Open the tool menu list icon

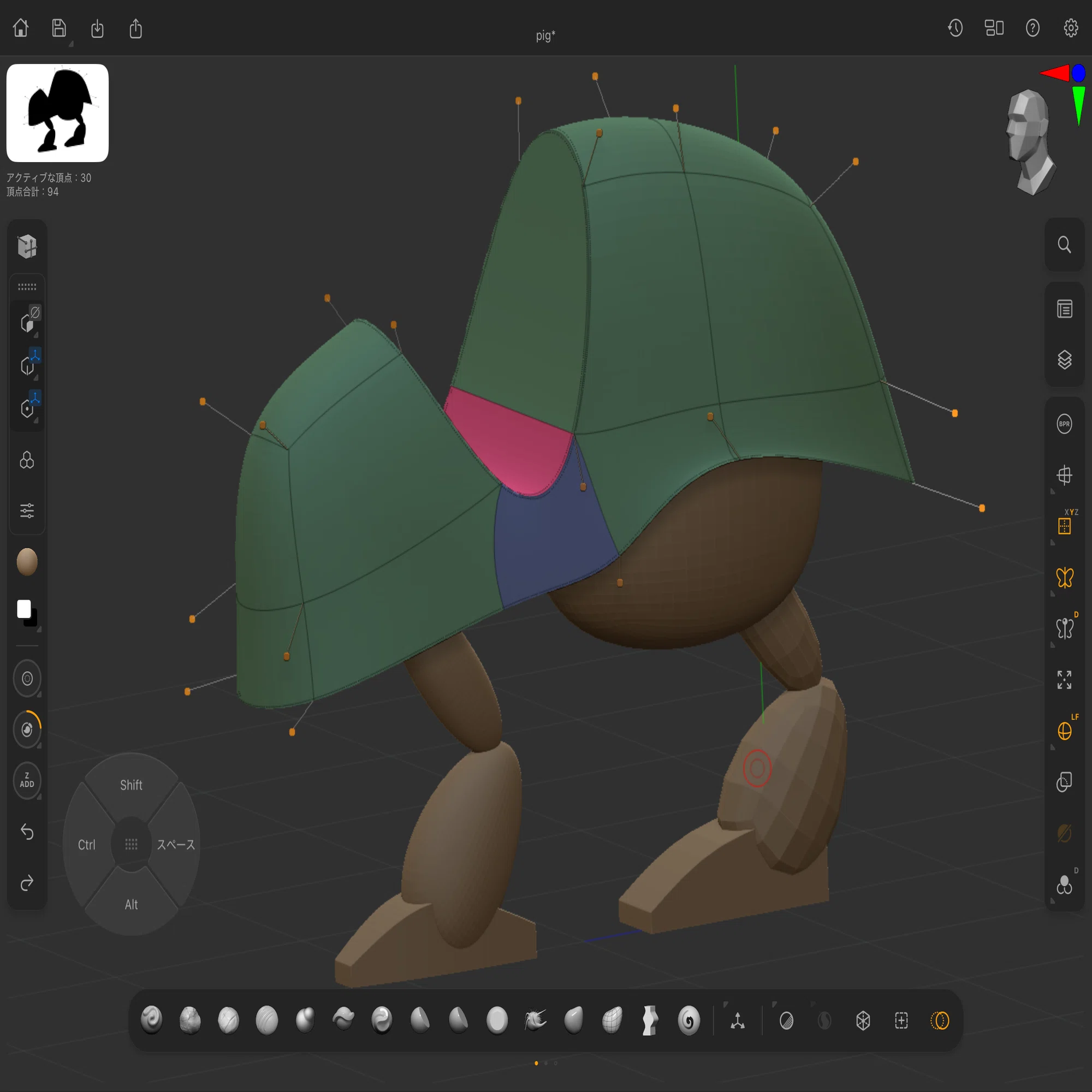pyautogui.click(x=1064, y=308)
